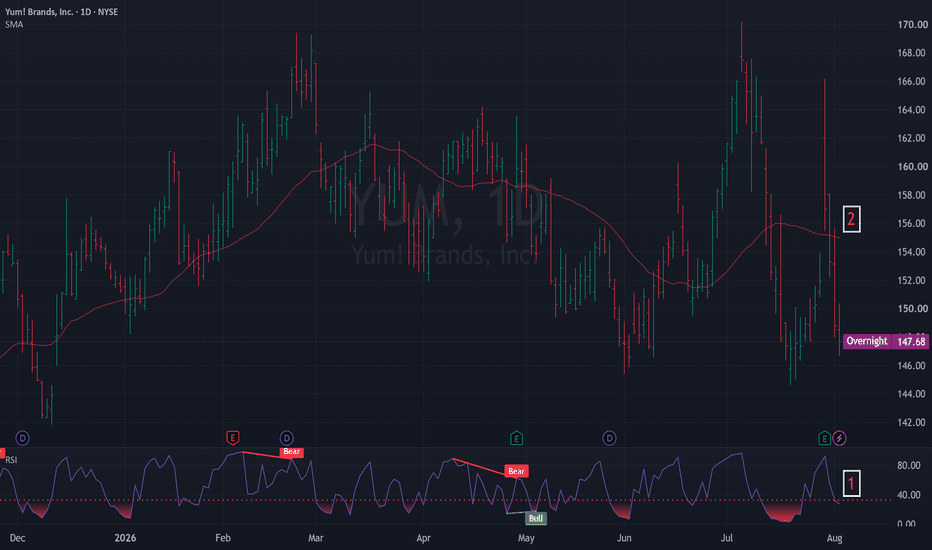The height and width of the screenshot is (550, 932).
Task: Click the 162.00 price axis label
Action: pyautogui.click(x=912, y=138)
